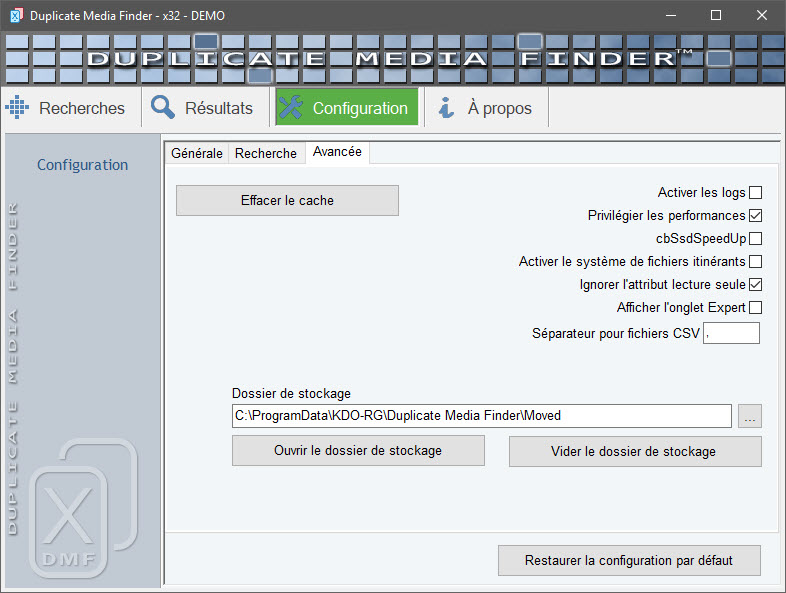Click the Dossier de stockage path field

pyautogui.click(x=482, y=416)
